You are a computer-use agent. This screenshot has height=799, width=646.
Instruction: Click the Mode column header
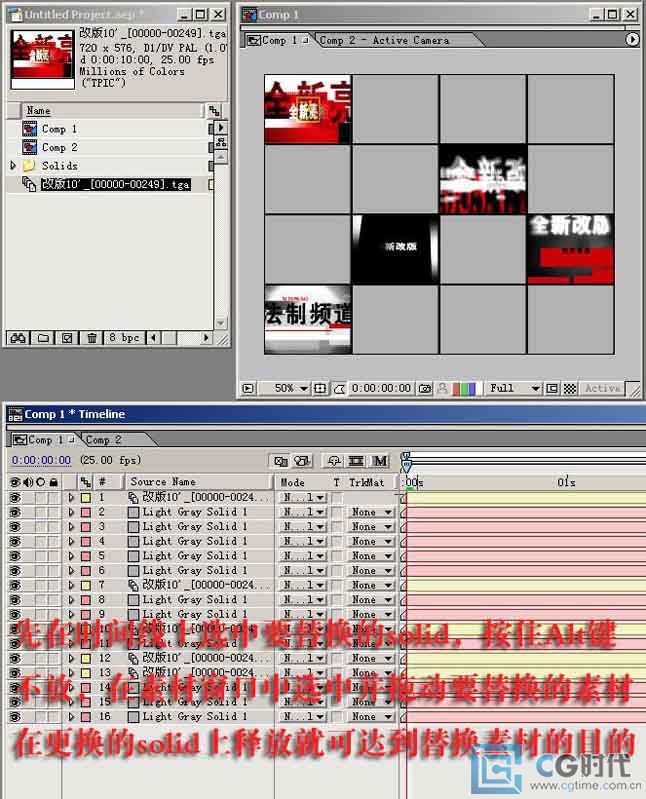[292, 482]
